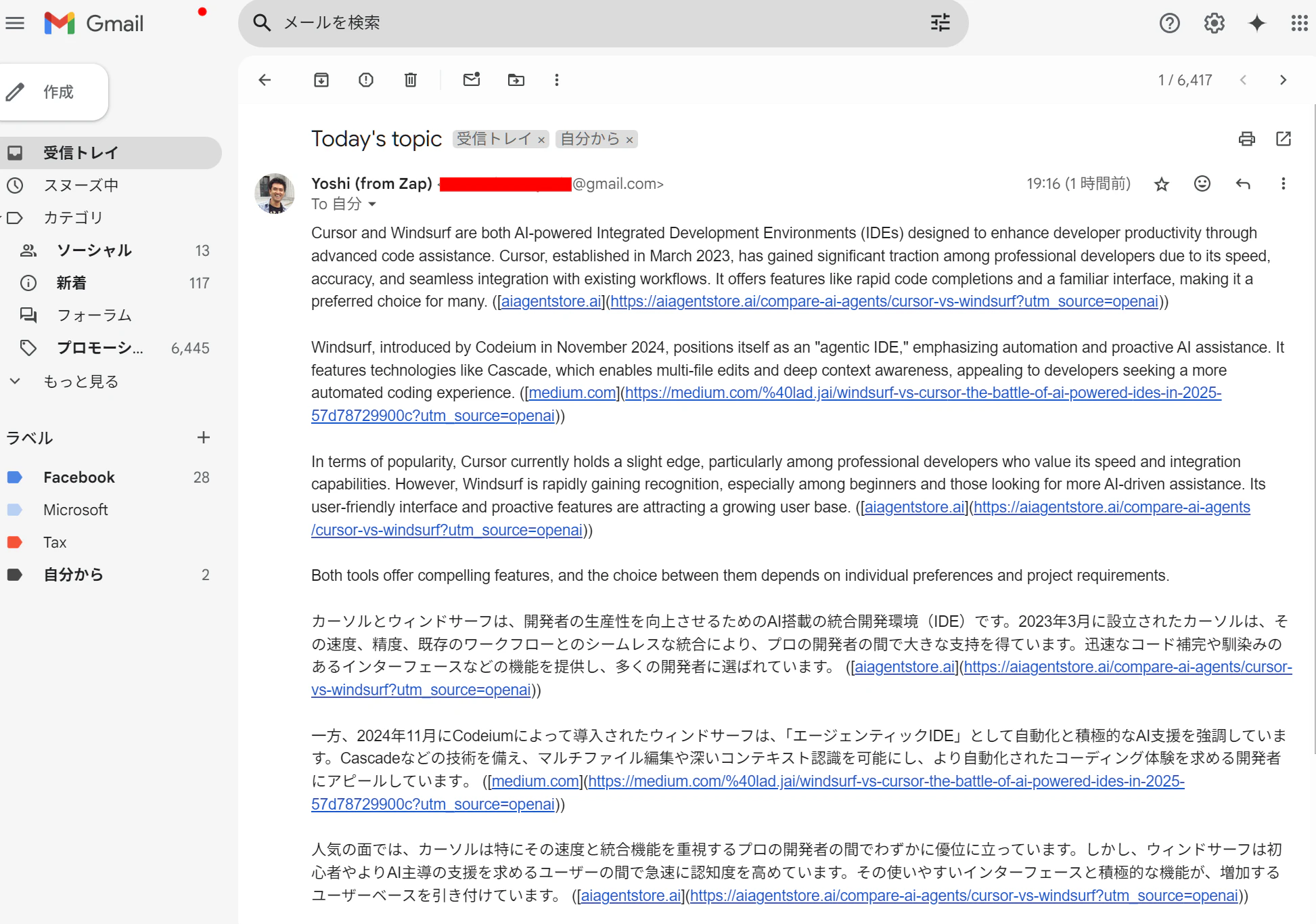
Task: Open email in a new window
Action: (x=1284, y=139)
